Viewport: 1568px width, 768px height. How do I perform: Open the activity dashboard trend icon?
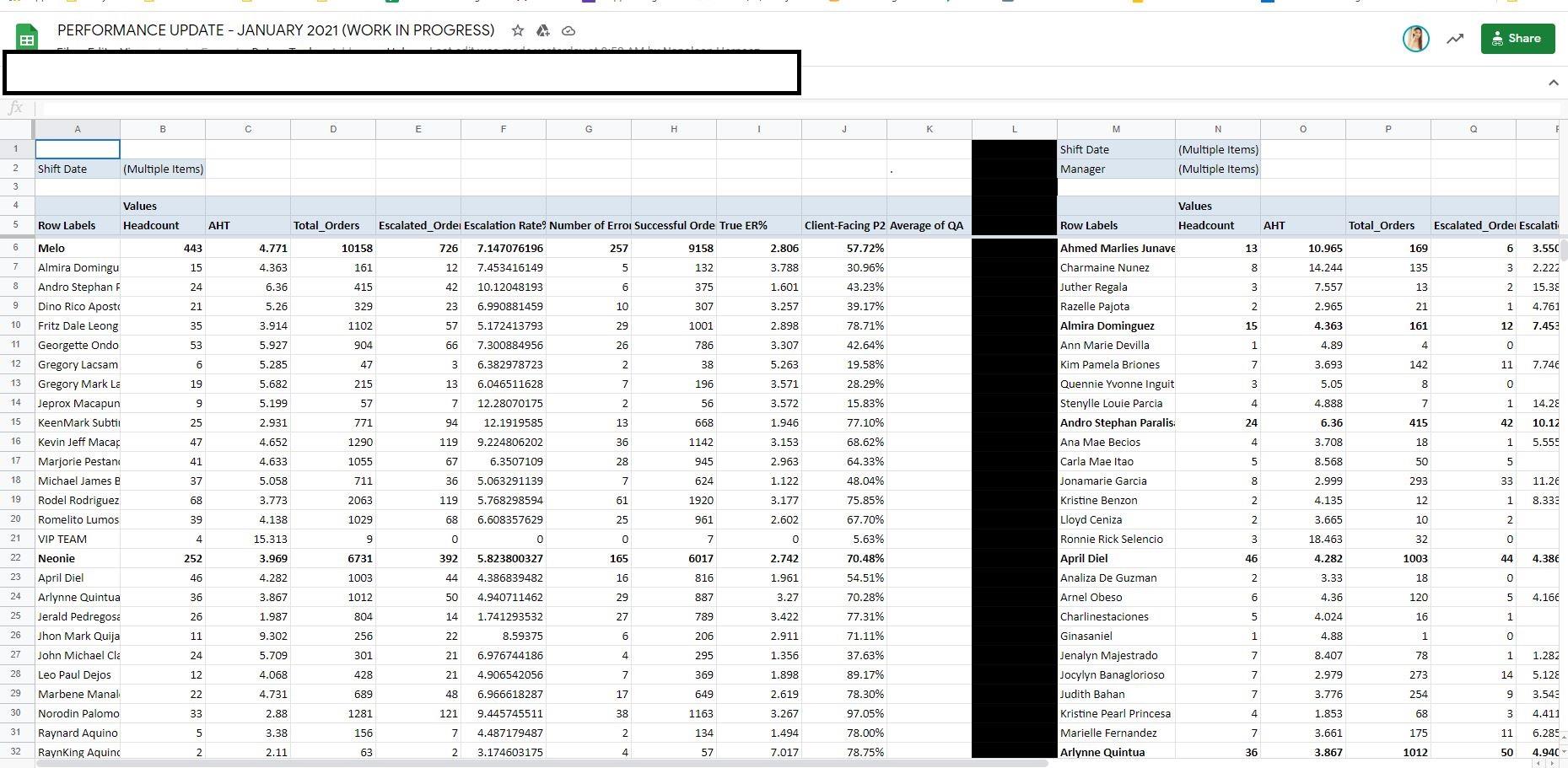point(1455,39)
